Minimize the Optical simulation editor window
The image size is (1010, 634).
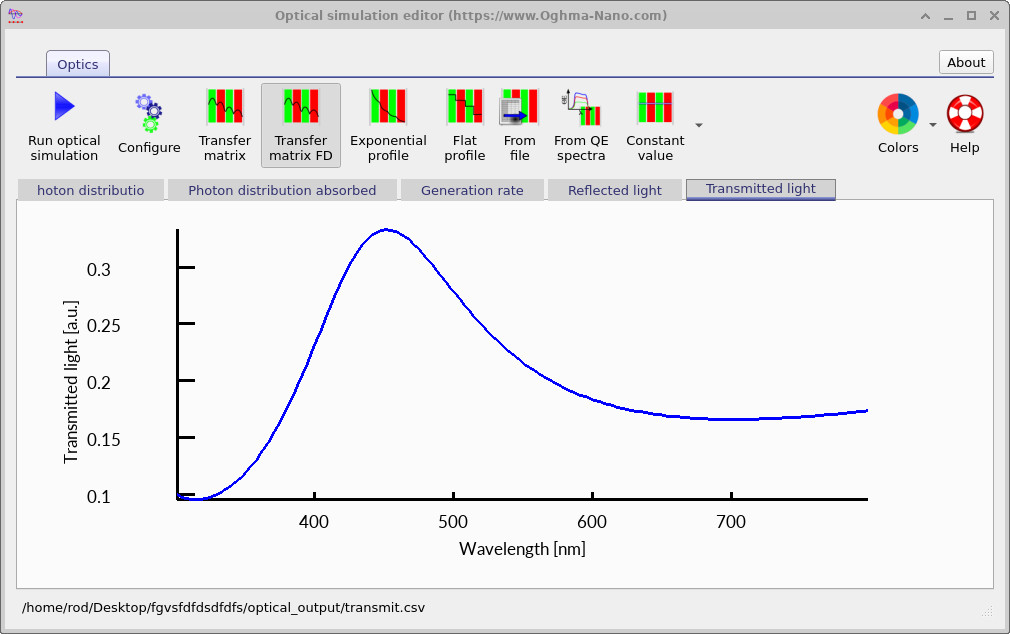click(948, 16)
